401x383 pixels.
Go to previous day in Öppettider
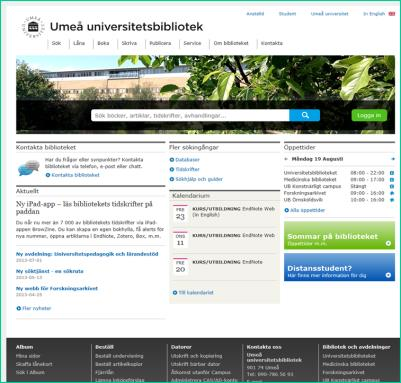(286, 159)
